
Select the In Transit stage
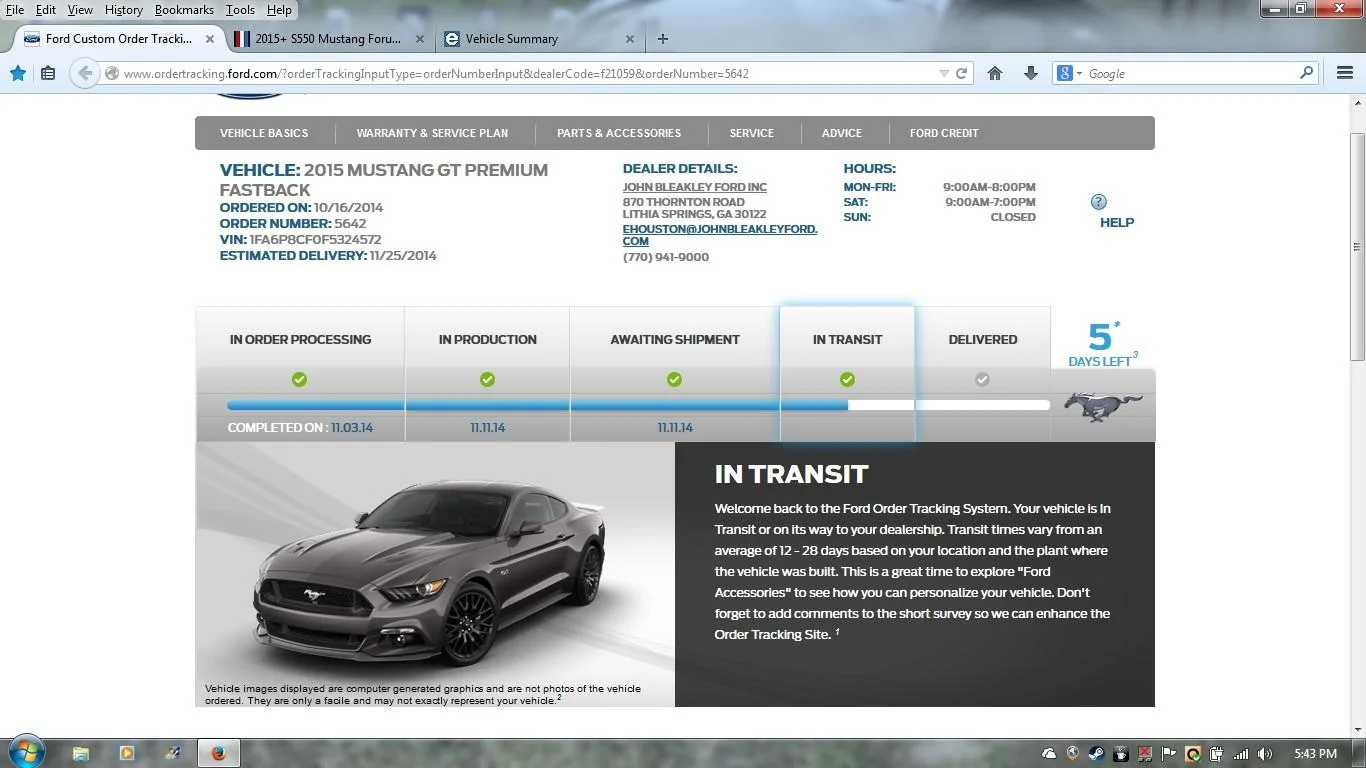(847, 339)
